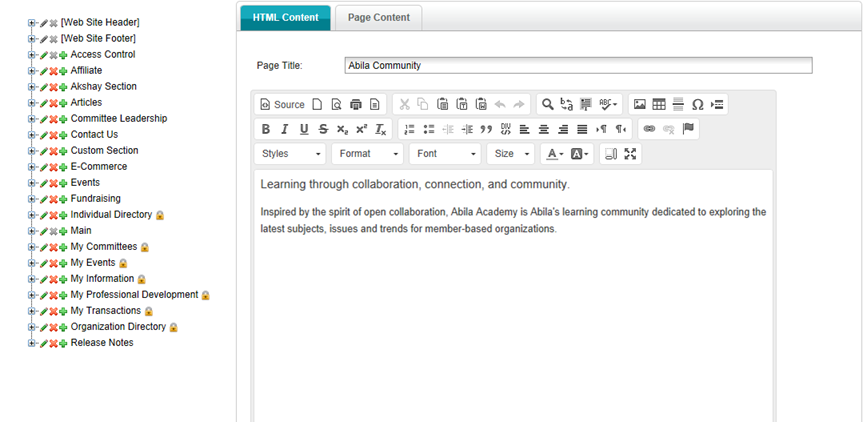Insert a horizontal line
Viewport: 867px width, 422px height.
(678, 104)
